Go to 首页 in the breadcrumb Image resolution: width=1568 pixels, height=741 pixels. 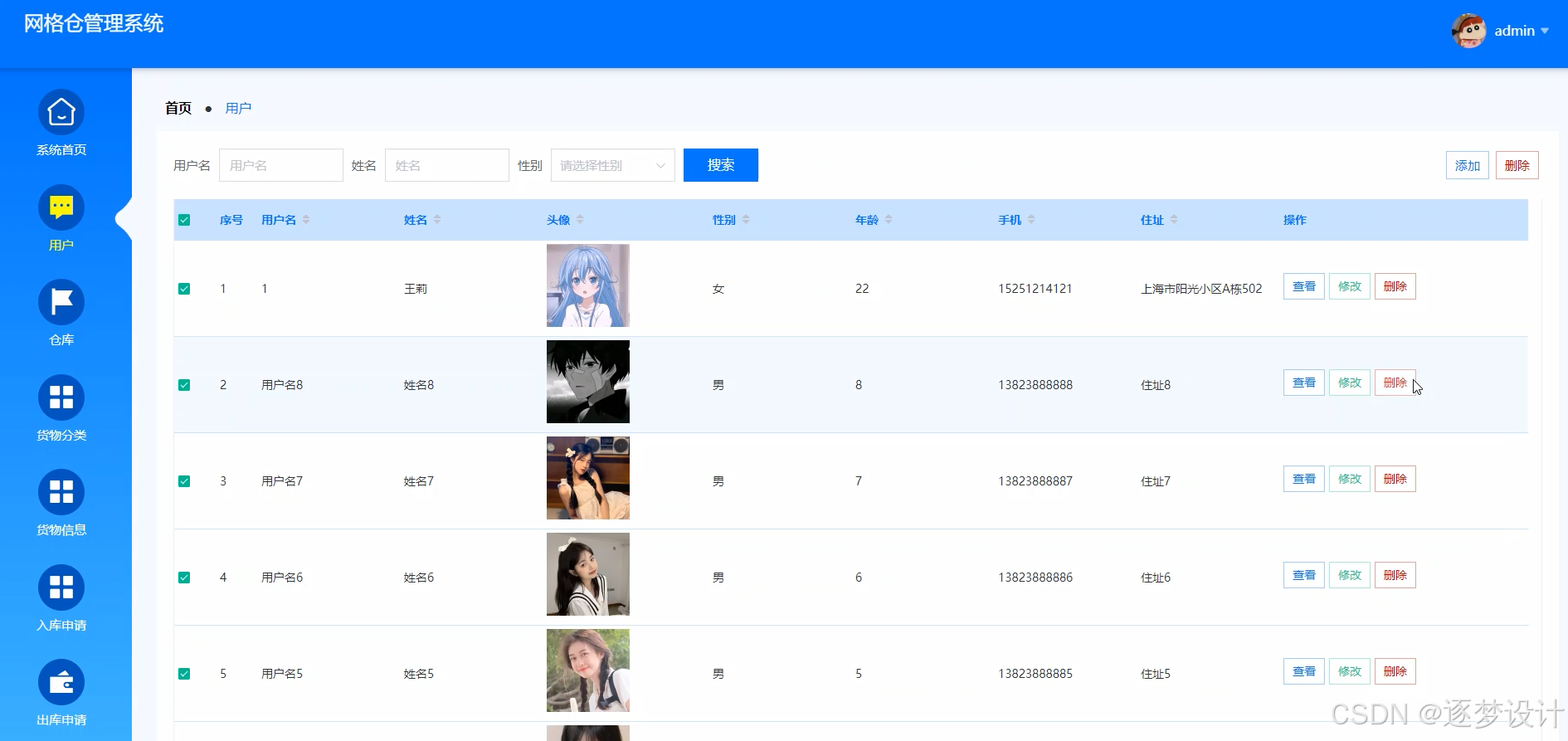point(178,108)
